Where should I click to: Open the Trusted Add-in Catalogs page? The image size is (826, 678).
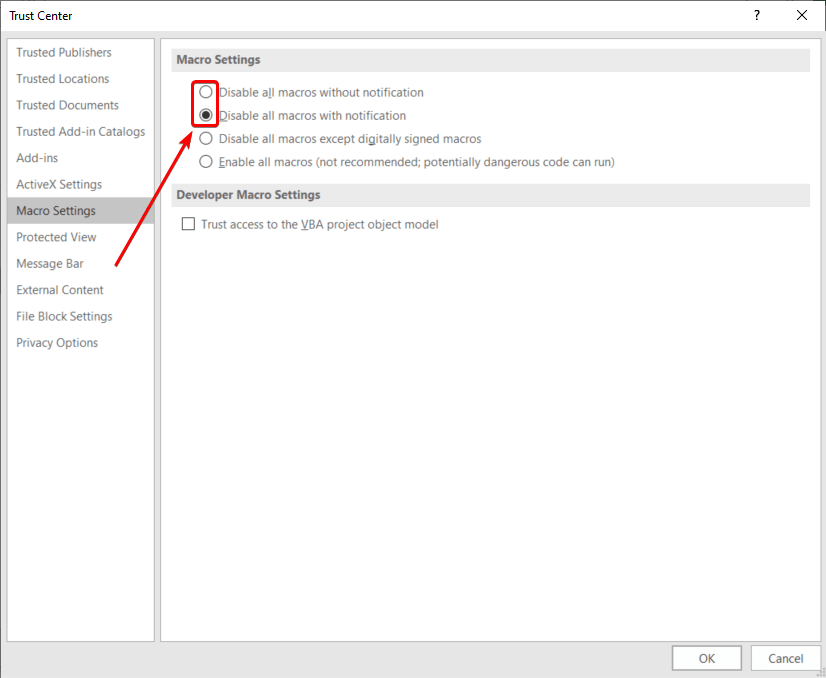coord(80,131)
